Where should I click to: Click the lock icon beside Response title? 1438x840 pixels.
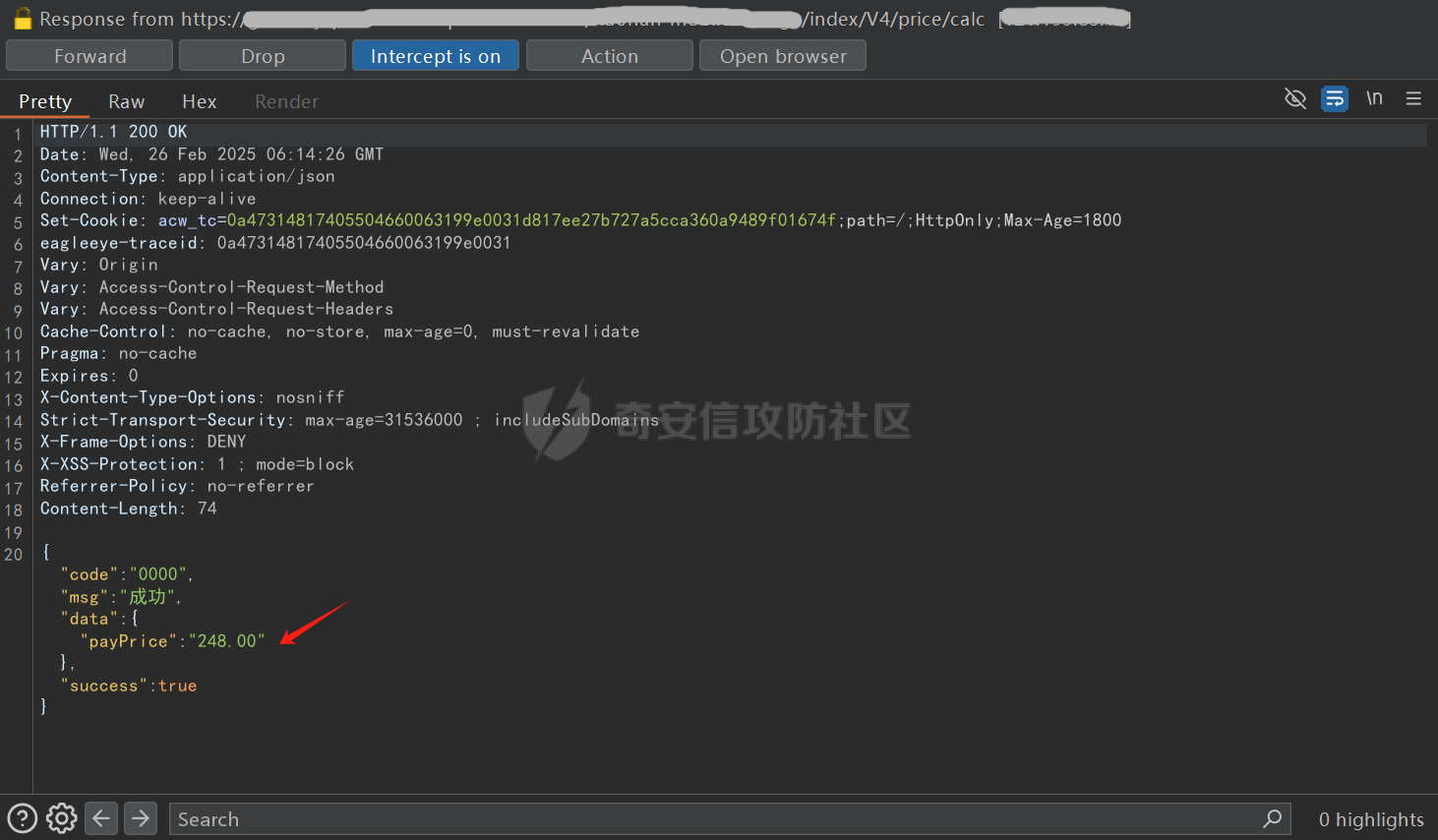pos(22,19)
